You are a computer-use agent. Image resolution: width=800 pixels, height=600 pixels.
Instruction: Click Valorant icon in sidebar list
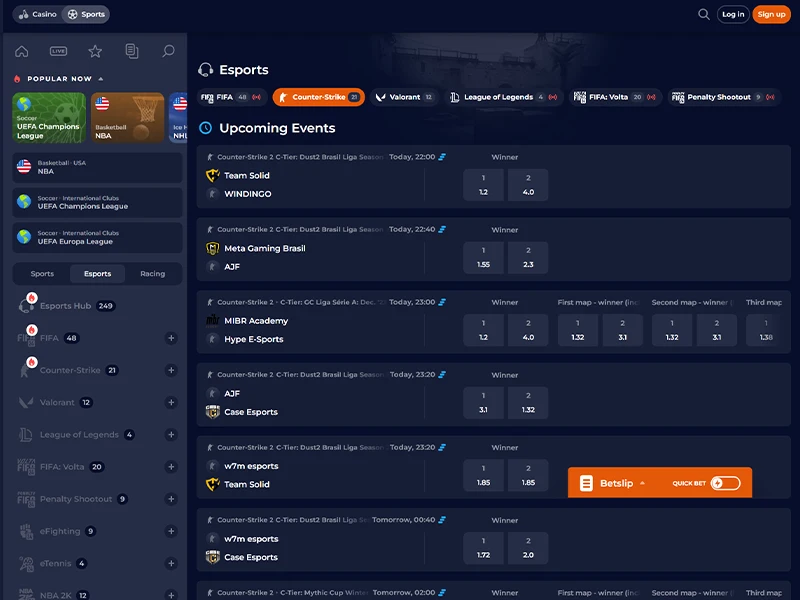click(x=26, y=403)
